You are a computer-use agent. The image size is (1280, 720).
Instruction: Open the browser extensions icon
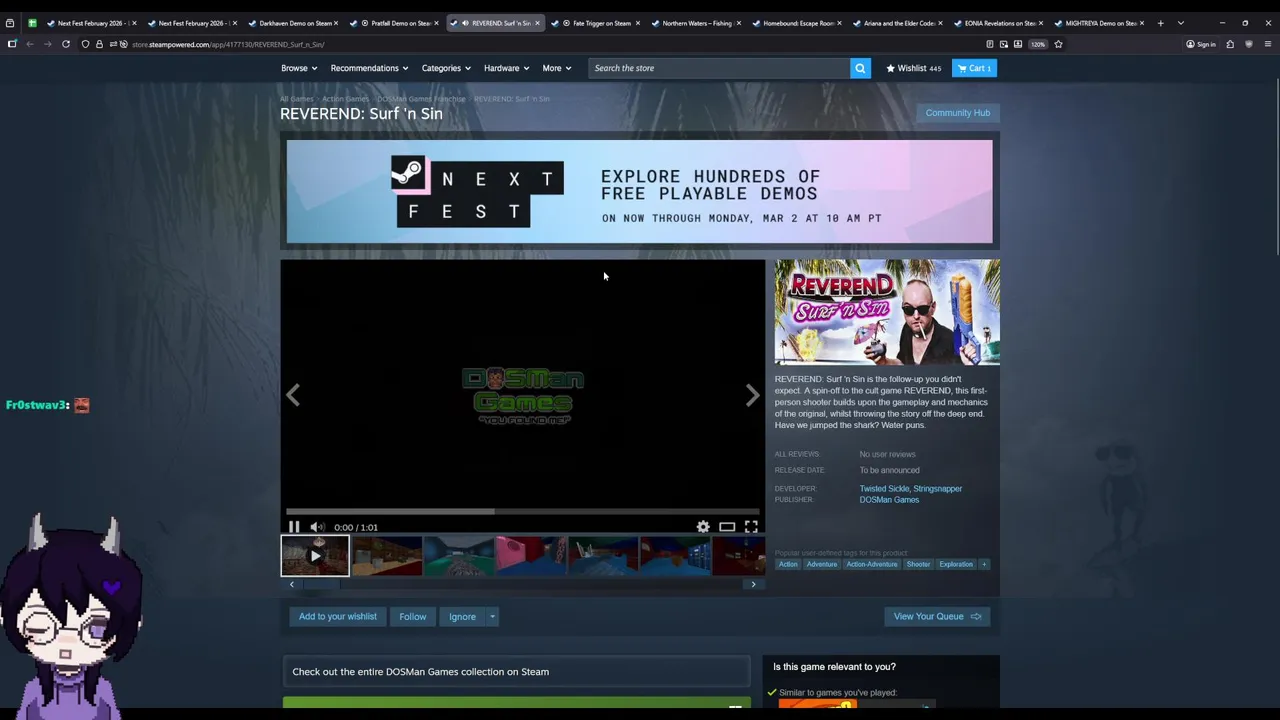(x=1230, y=44)
